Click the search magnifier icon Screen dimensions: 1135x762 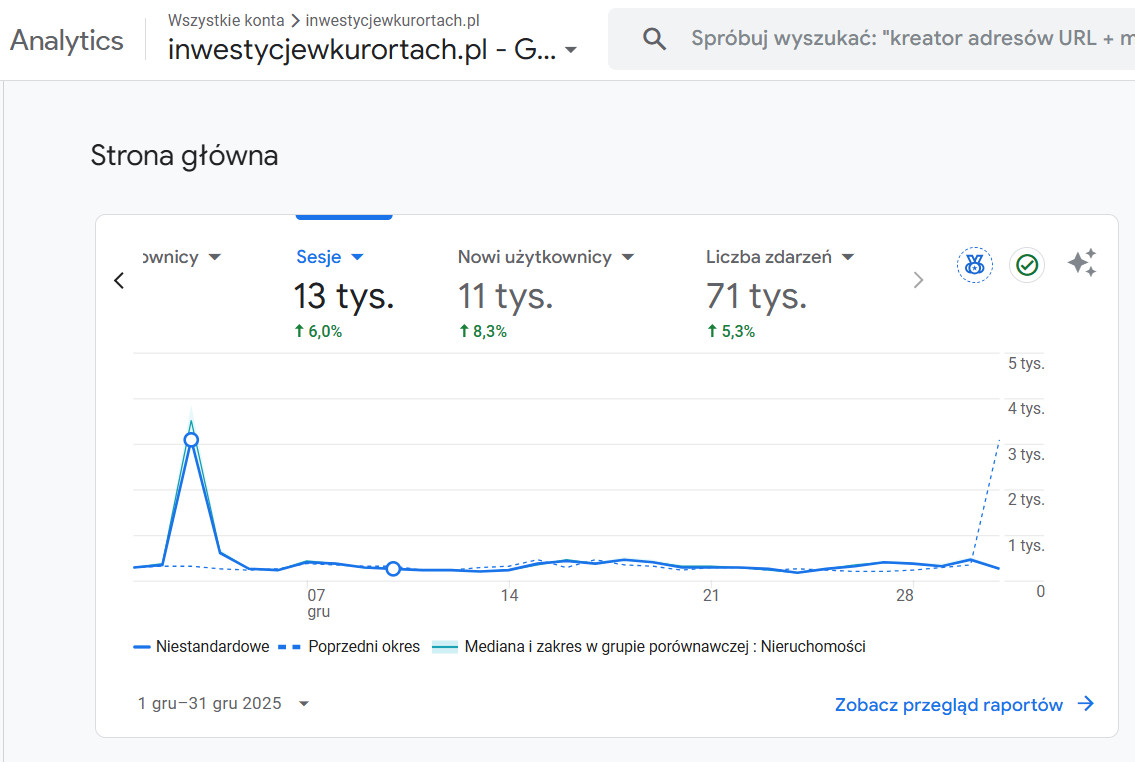coord(655,39)
